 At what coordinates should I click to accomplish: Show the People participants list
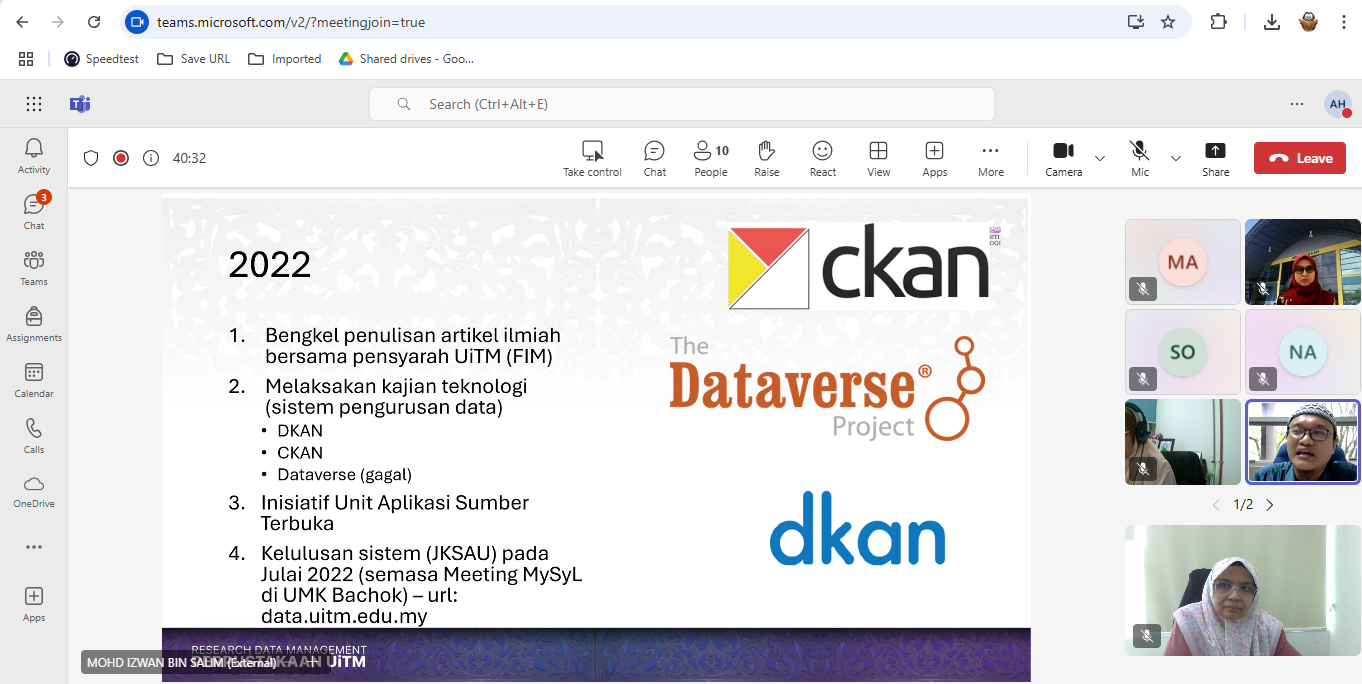coord(711,158)
